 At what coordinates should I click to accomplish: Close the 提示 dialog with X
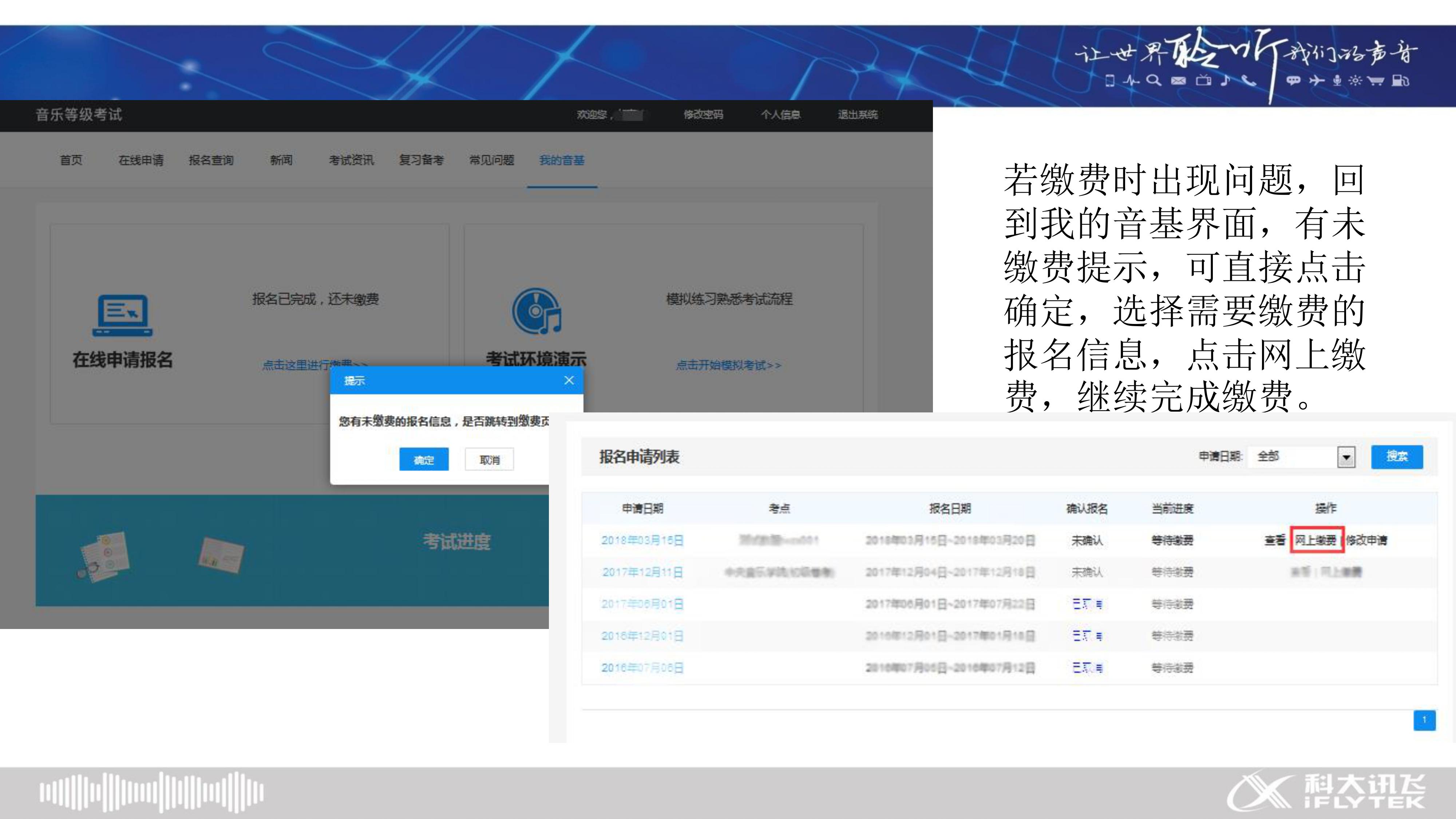569,380
